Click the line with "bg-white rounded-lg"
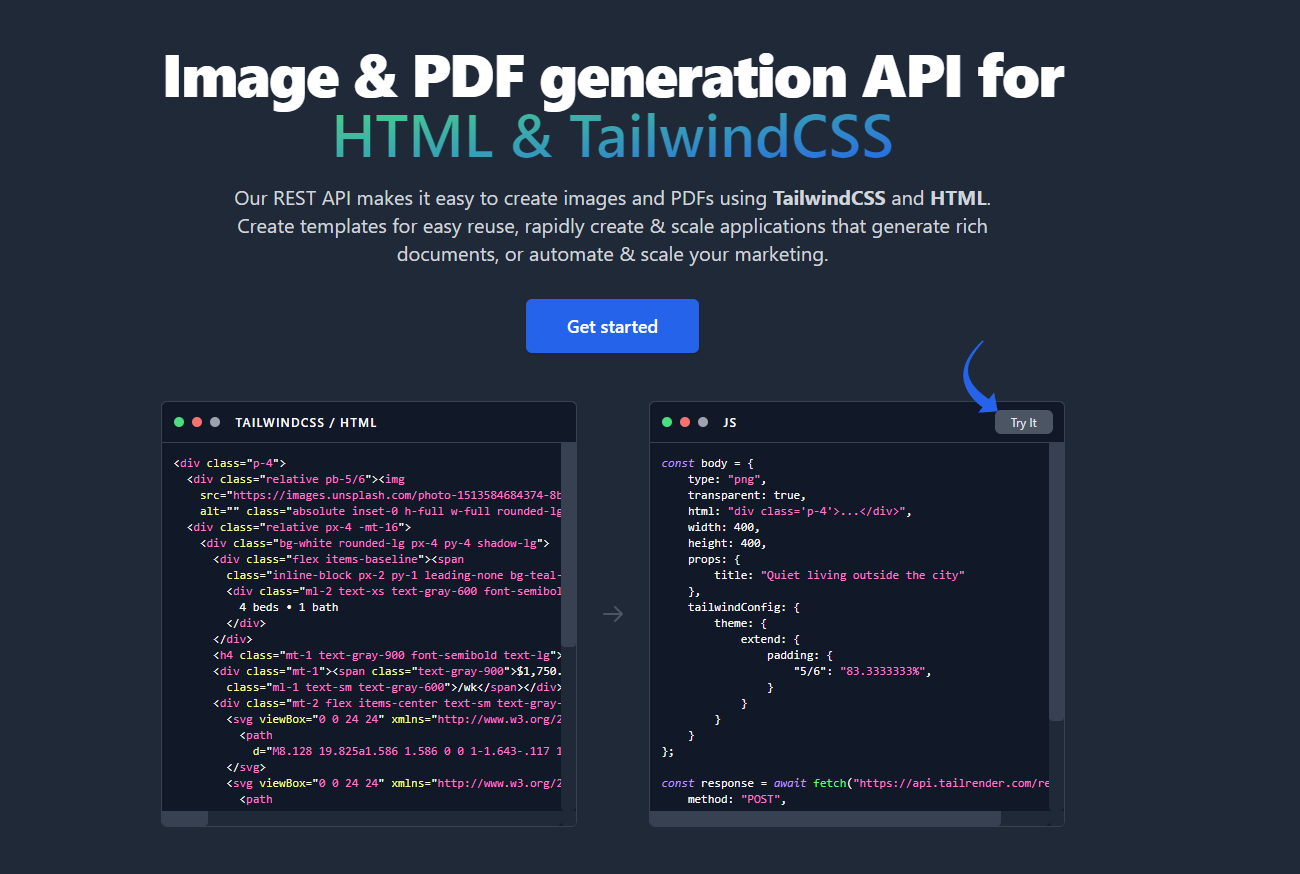1300x874 pixels. 374,543
